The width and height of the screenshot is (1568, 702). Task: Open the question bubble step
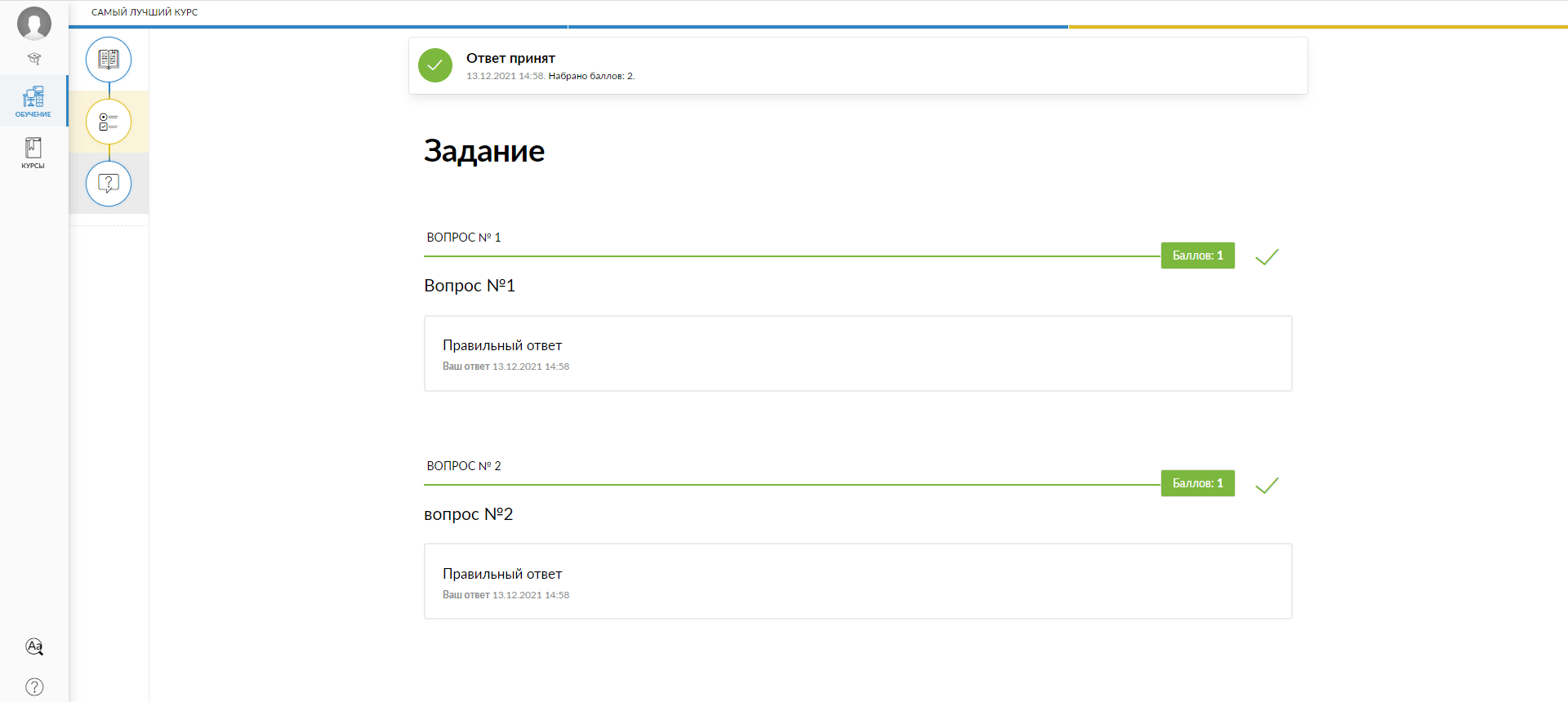(109, 184)
